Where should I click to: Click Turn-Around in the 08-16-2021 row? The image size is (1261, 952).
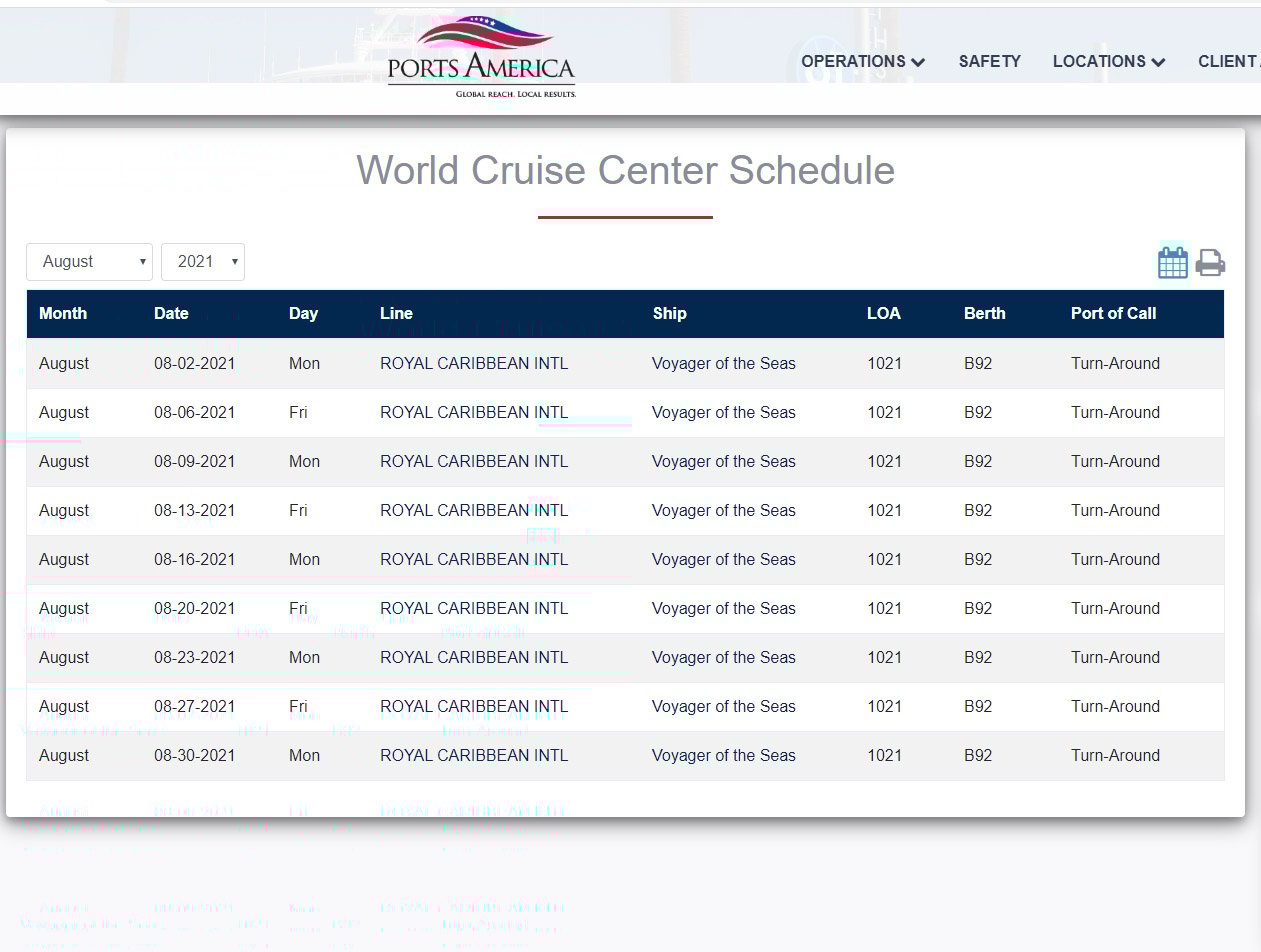1115,559
